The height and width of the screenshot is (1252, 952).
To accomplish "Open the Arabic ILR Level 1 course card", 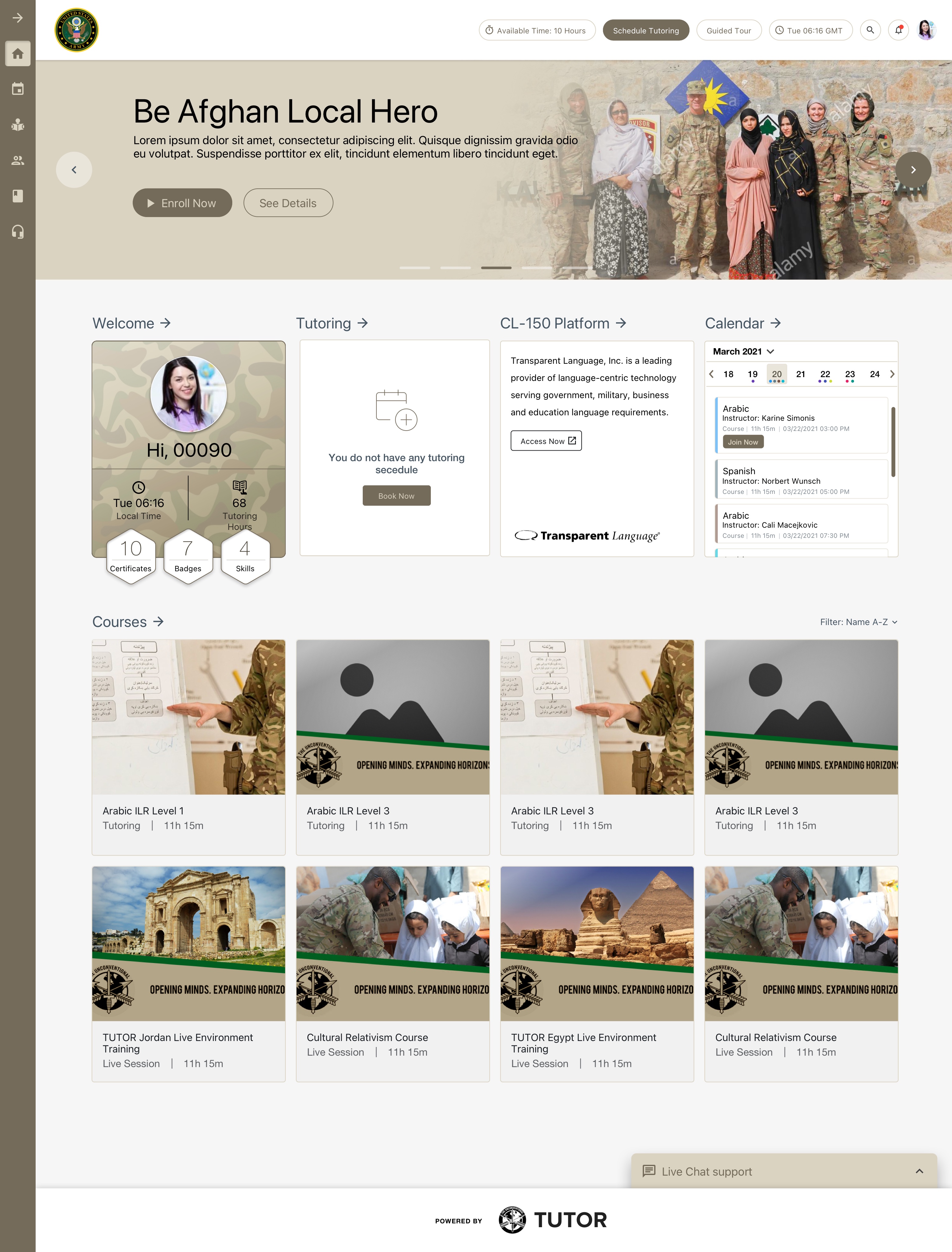I will [x=189, y=747].
